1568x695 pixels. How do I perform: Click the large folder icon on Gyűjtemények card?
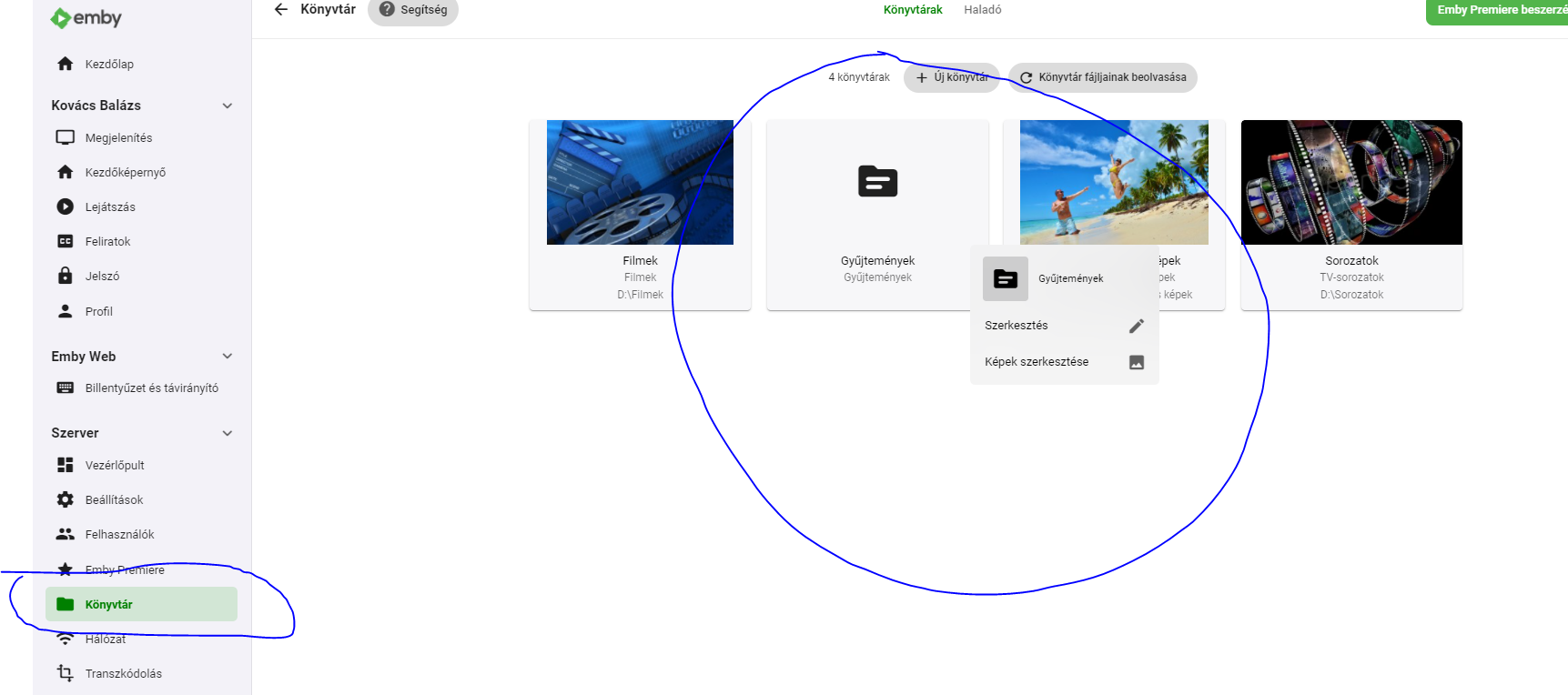coord(878,182)
